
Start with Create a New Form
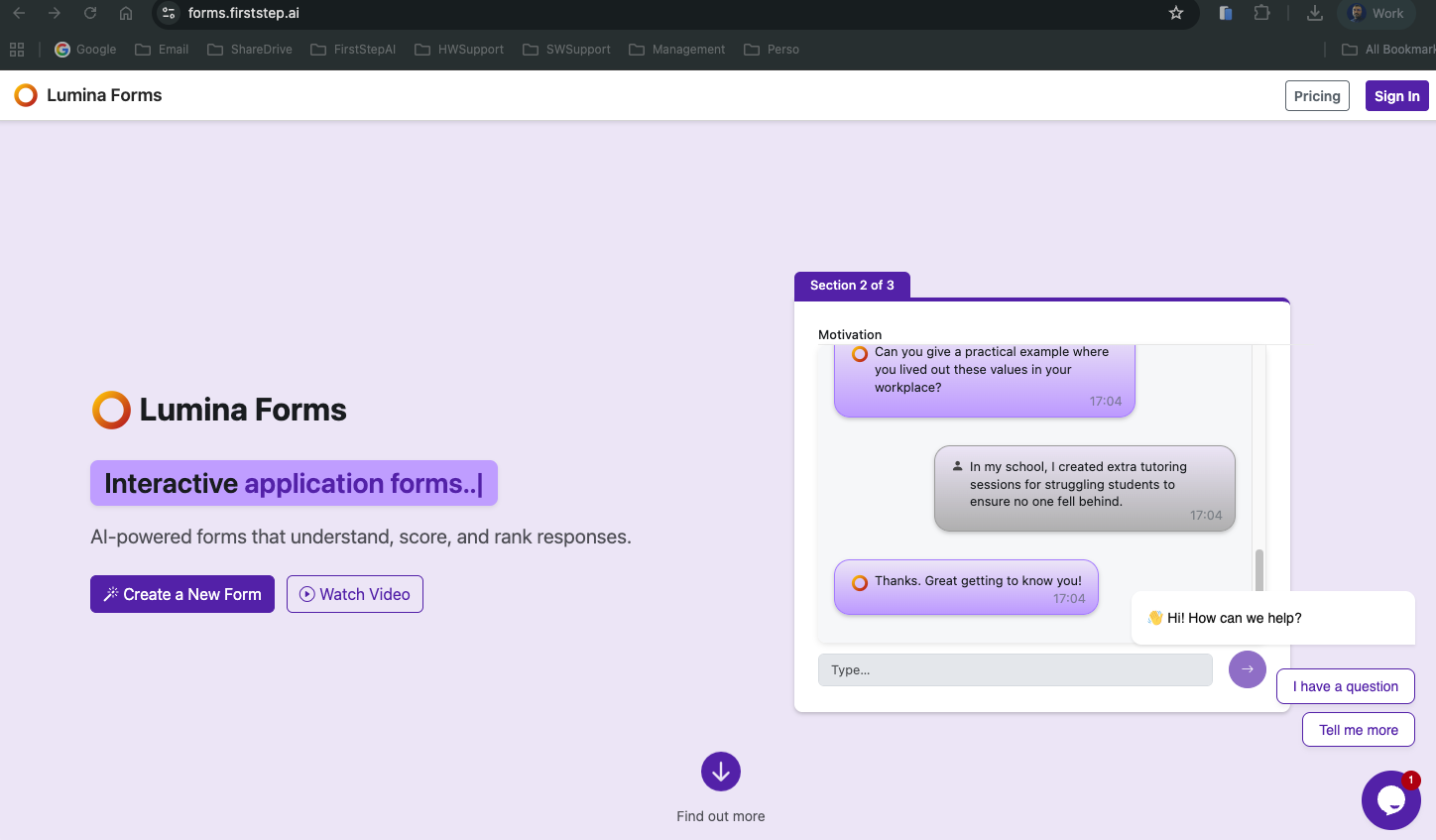click(x=182, y=594)
